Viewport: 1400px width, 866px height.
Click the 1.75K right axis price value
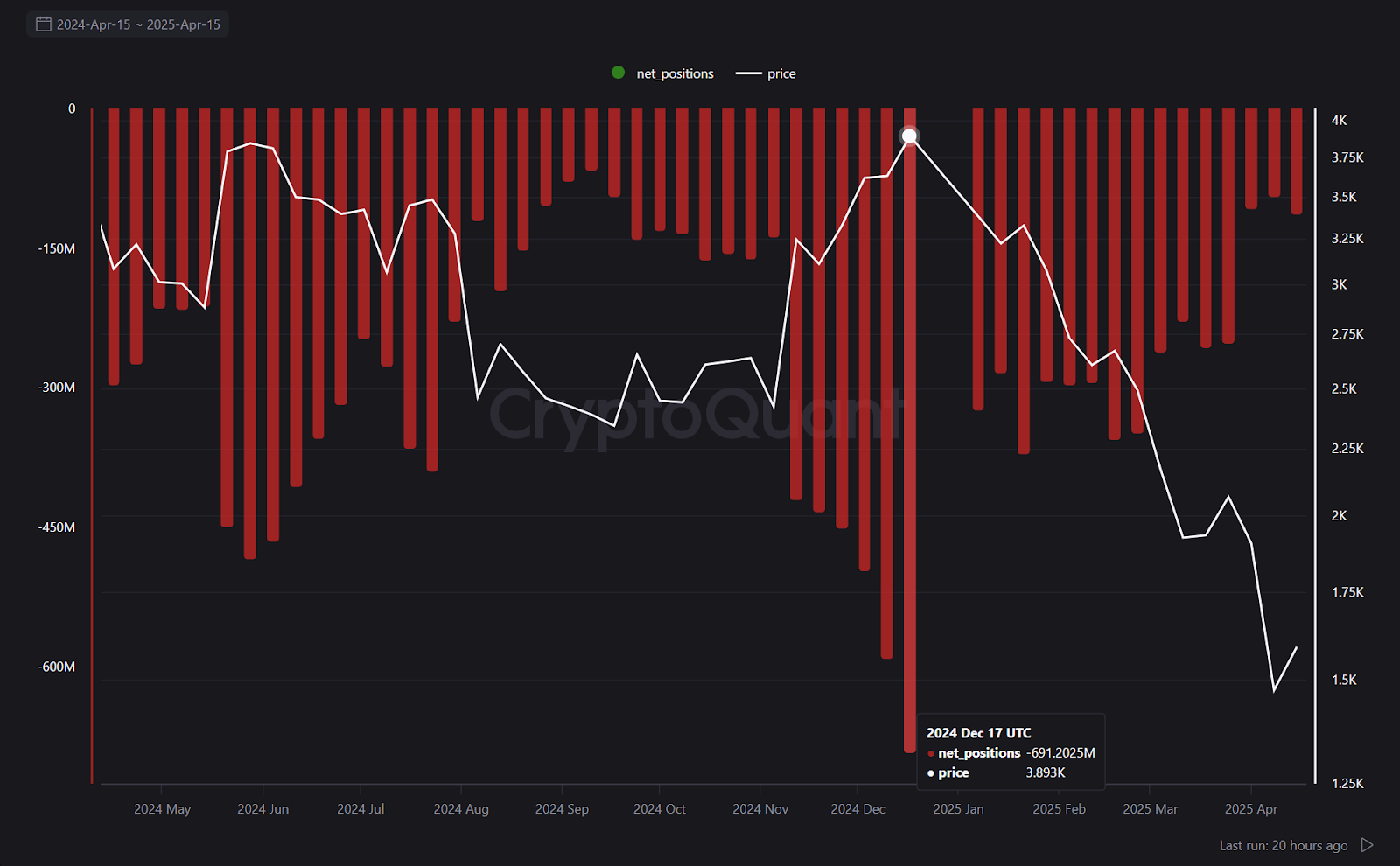tap(1347, 592)
